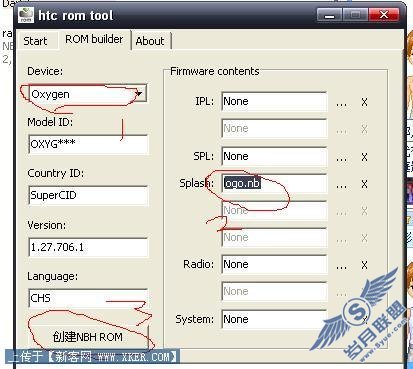
Task: Select the ROM builder tab
Action: point(94,39)
